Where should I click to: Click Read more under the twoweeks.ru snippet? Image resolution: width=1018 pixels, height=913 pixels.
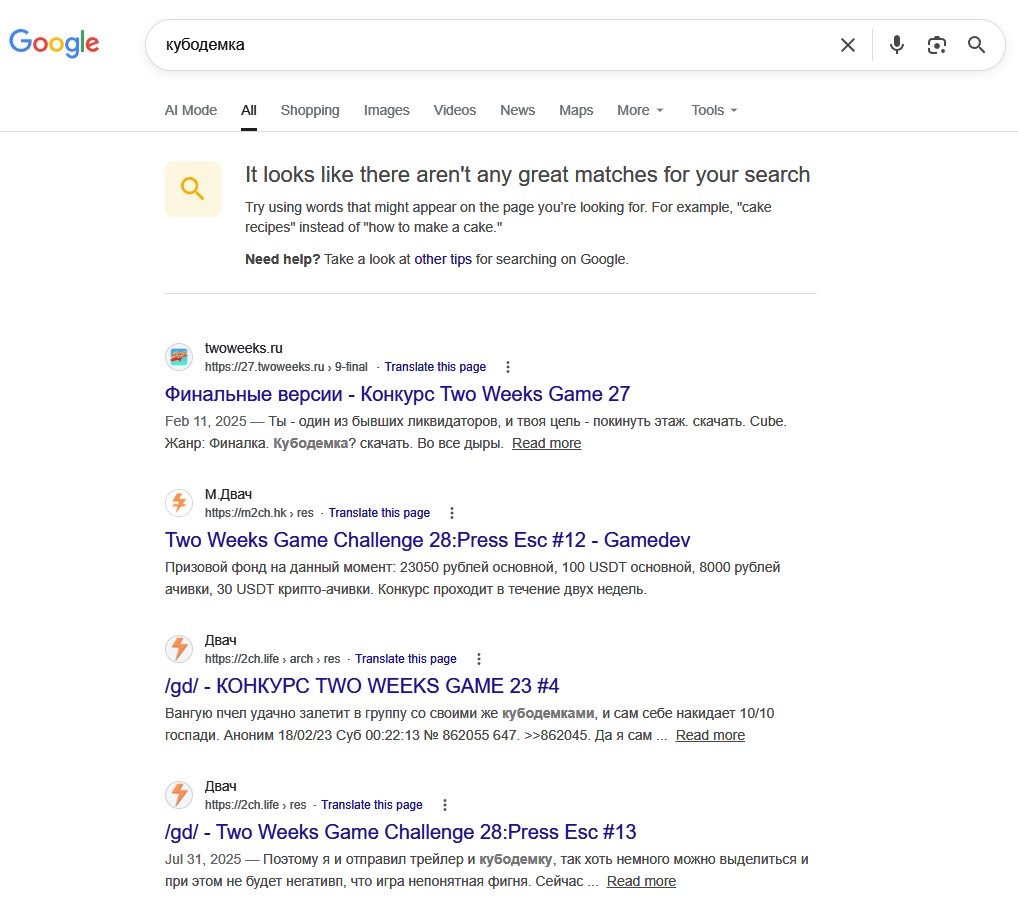click(x=546, y=443)
